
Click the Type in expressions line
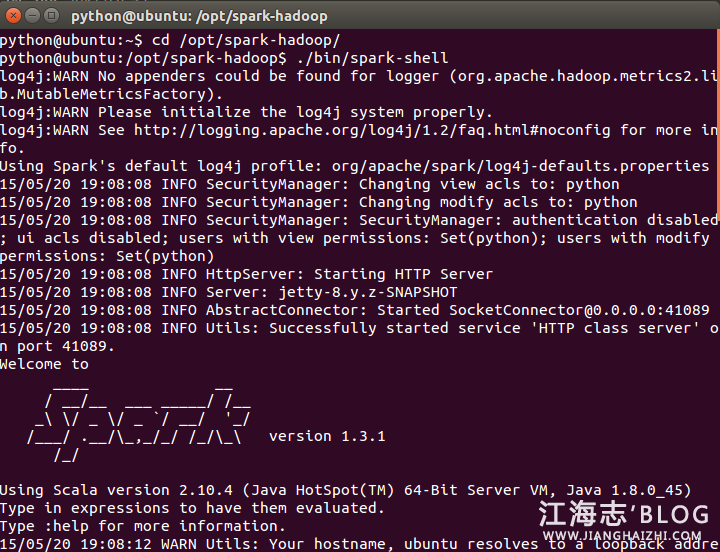pyautogui.click(x=192, y=508)
